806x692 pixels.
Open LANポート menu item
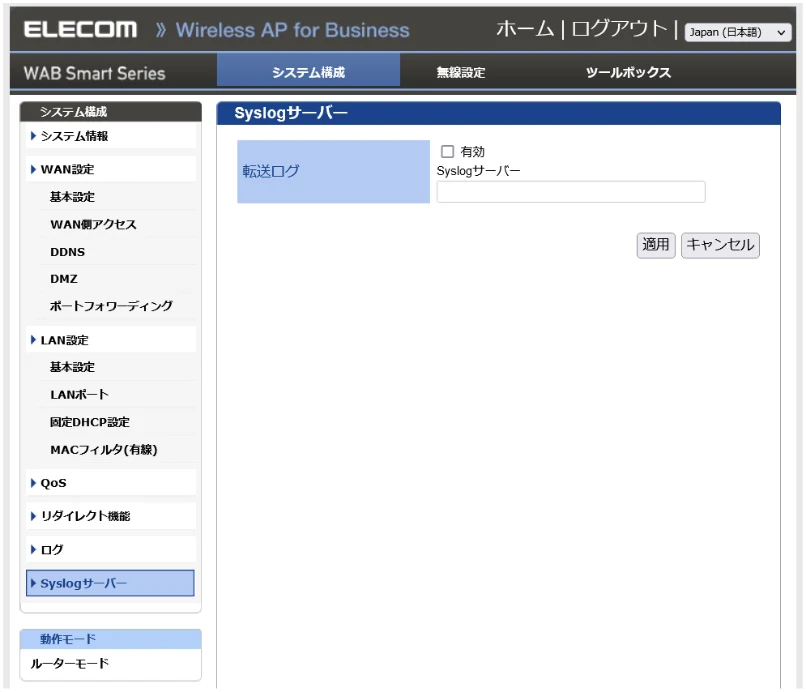pos(79,394)
